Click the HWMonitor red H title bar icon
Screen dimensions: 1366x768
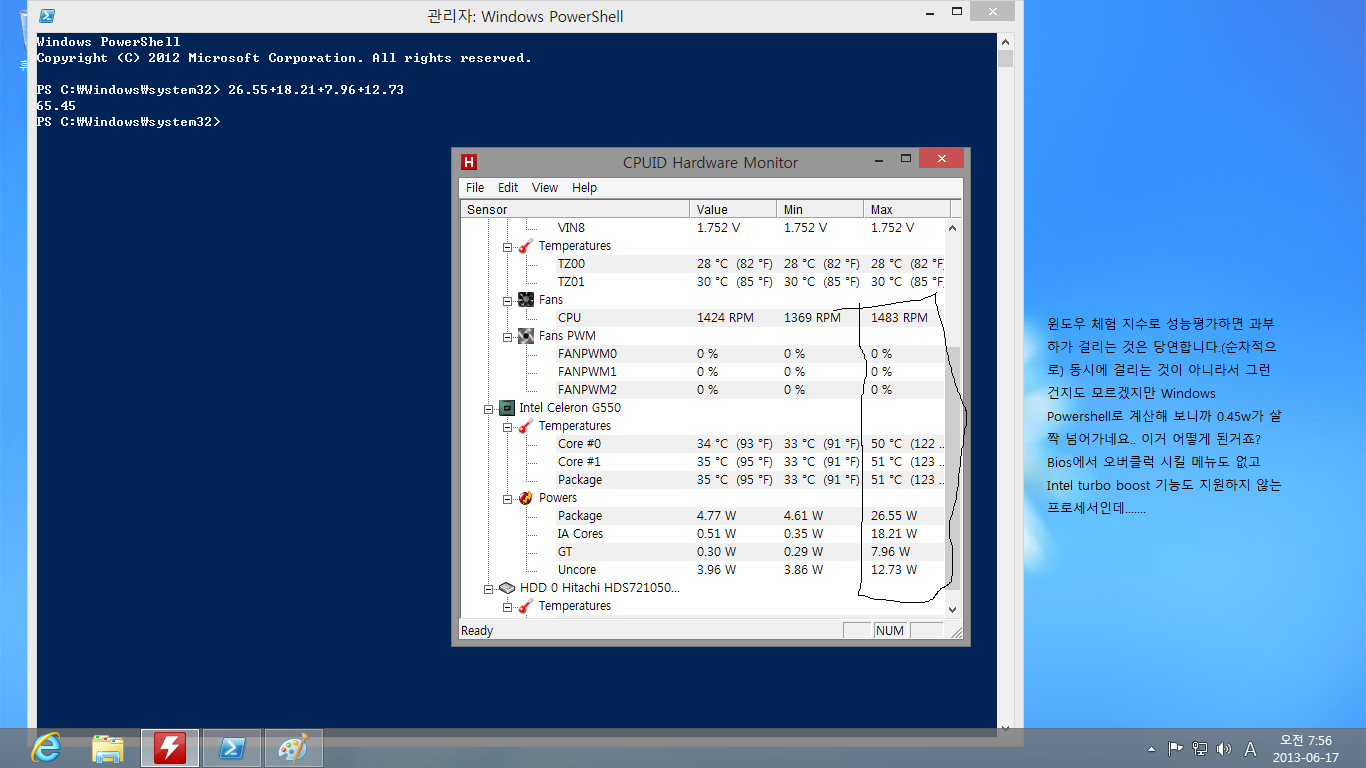point(468,162)
